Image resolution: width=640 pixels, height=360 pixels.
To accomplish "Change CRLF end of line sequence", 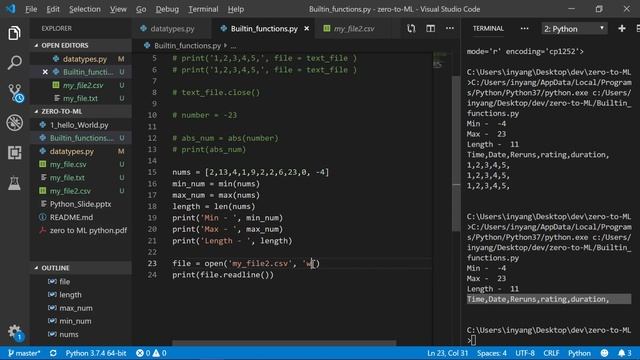I will point(551,353).
